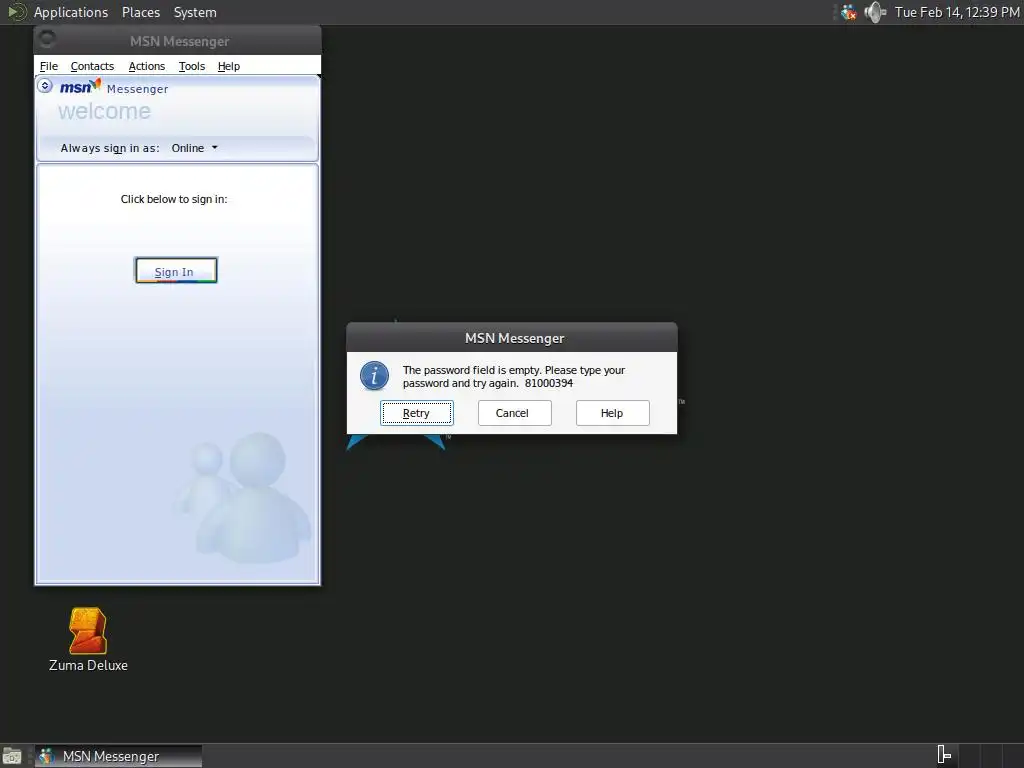Collapse the Messenger header with the round arrow button
This screenshot has height=768, width=1024.
pyautogui.click(x=44, y=86)
